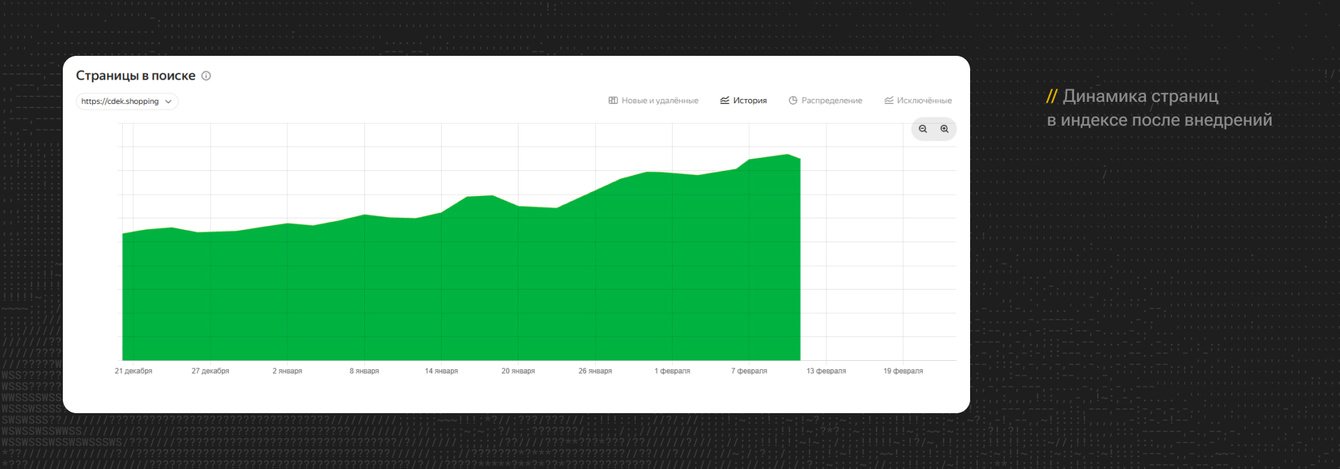This screenshot has width=1340, height=469.
Task: Click the icon left of Новые и удалённые
Action: (613, 101)
